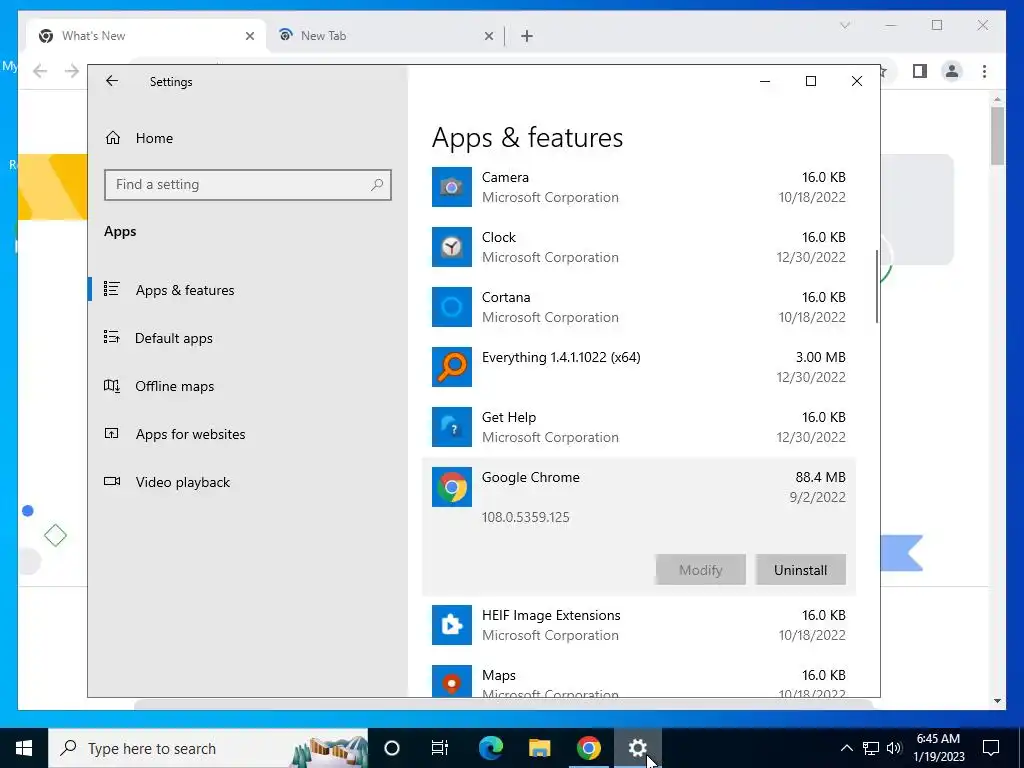Screen dimensions: 1024x768
Task: Open a new Chrome tab with plus
Action: coord(527,37)
